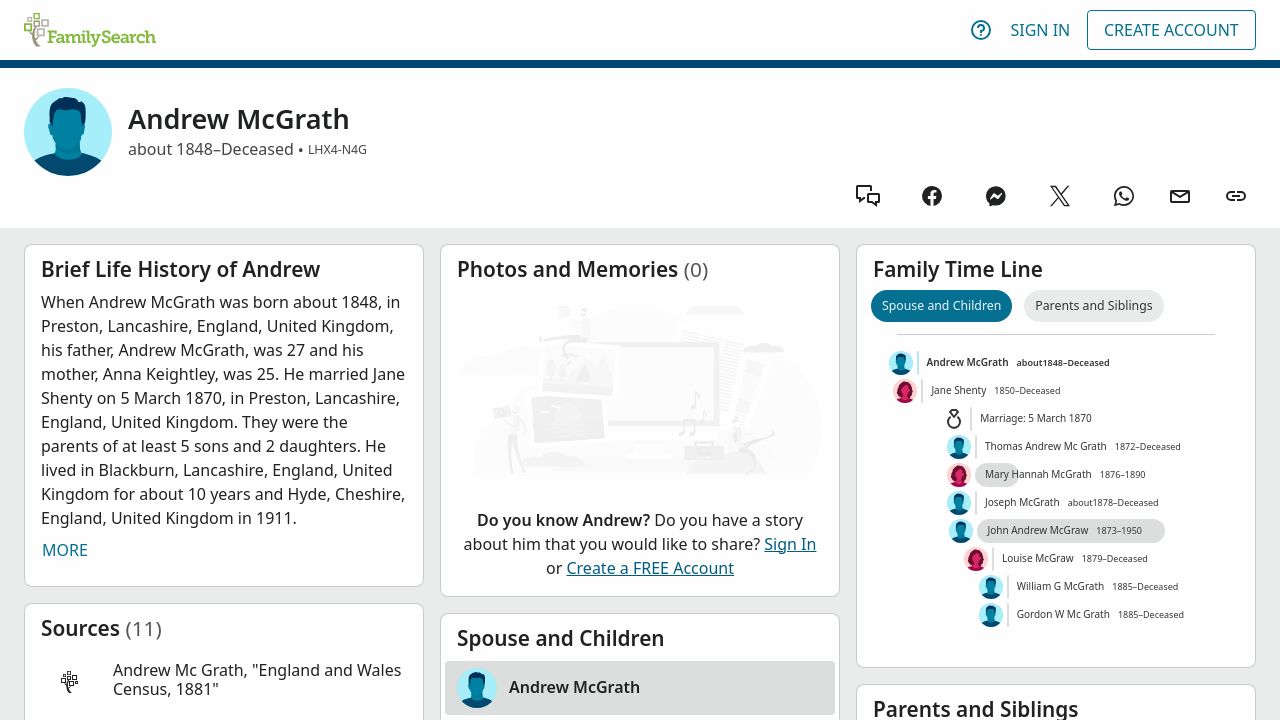Expand the MORE life history text
The width and height of the screenshot is (1280, 720).
pyautogui.click(x=65, y=550)
